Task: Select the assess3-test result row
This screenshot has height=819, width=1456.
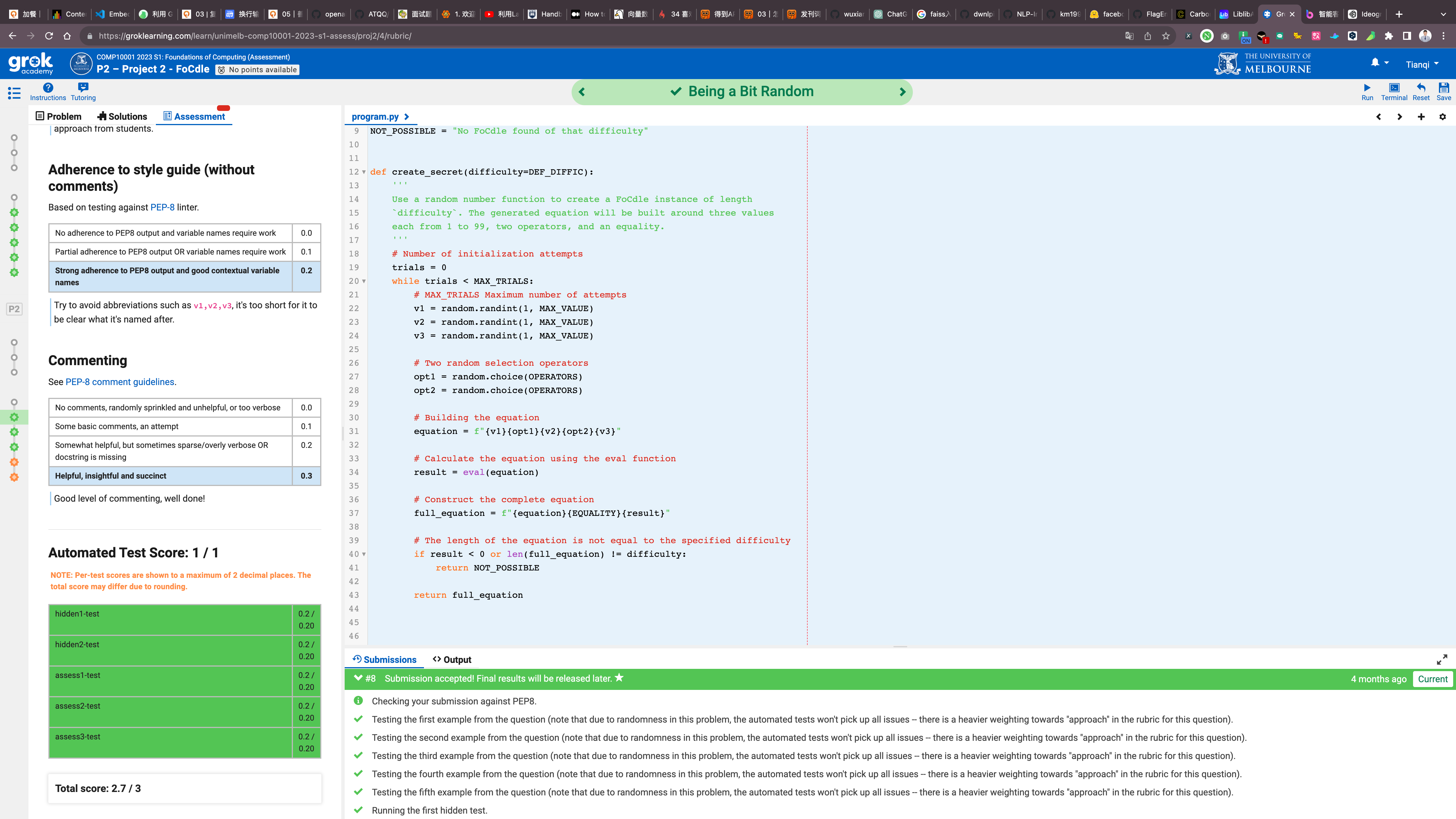Action: (185, 743)
